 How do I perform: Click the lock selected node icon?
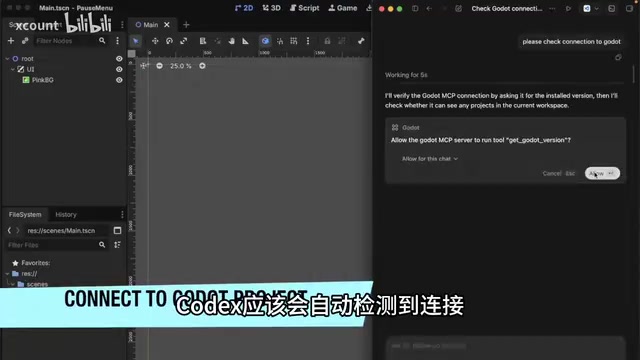(x=327, y=41)
